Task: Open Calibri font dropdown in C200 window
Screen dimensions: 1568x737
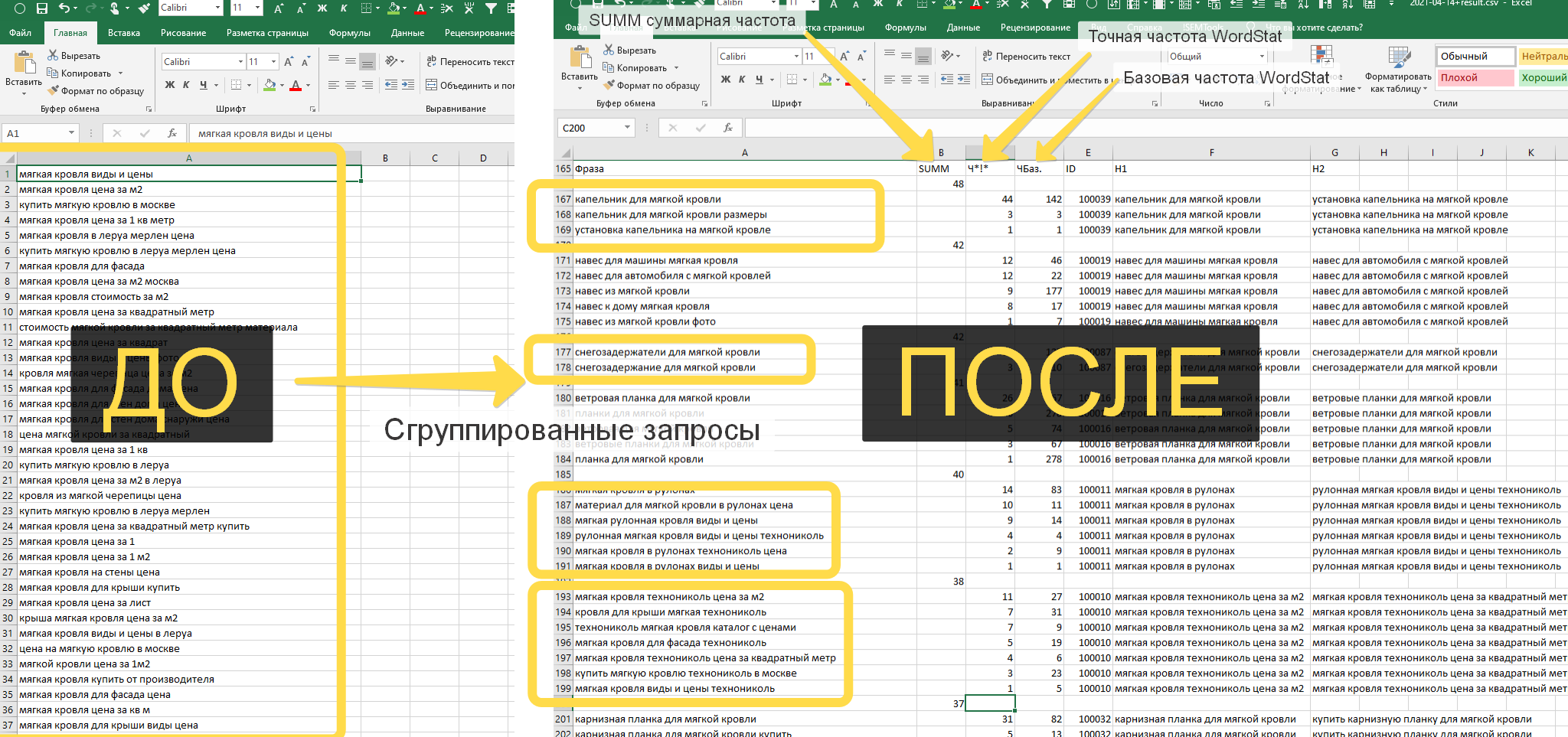Action: [x=796, y=56]
